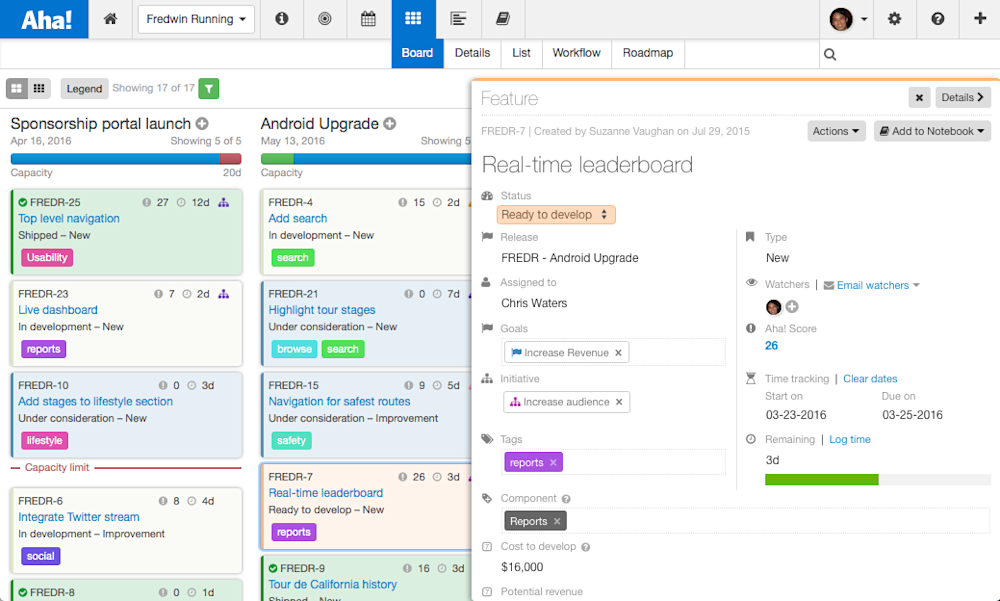Click the green filter icon beside Showing 17 of 17
The image size is (1000, 601).
[208, 88]
